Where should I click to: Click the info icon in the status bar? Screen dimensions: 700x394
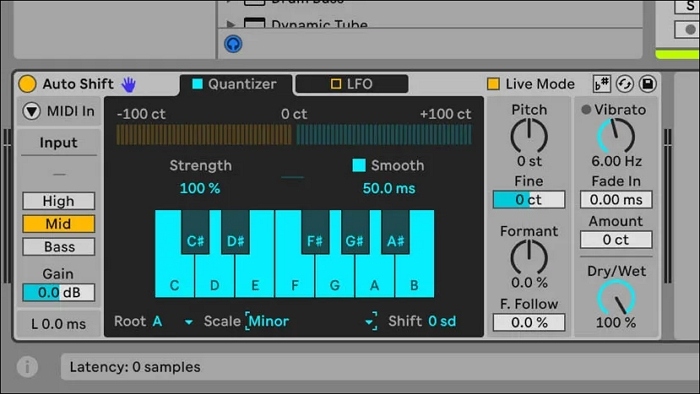pos(27,367)
